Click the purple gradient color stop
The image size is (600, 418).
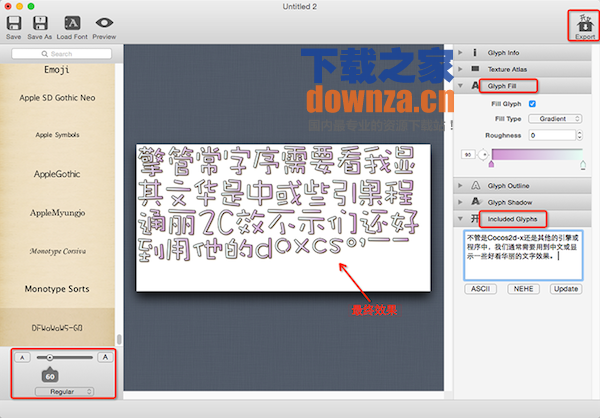491,164
